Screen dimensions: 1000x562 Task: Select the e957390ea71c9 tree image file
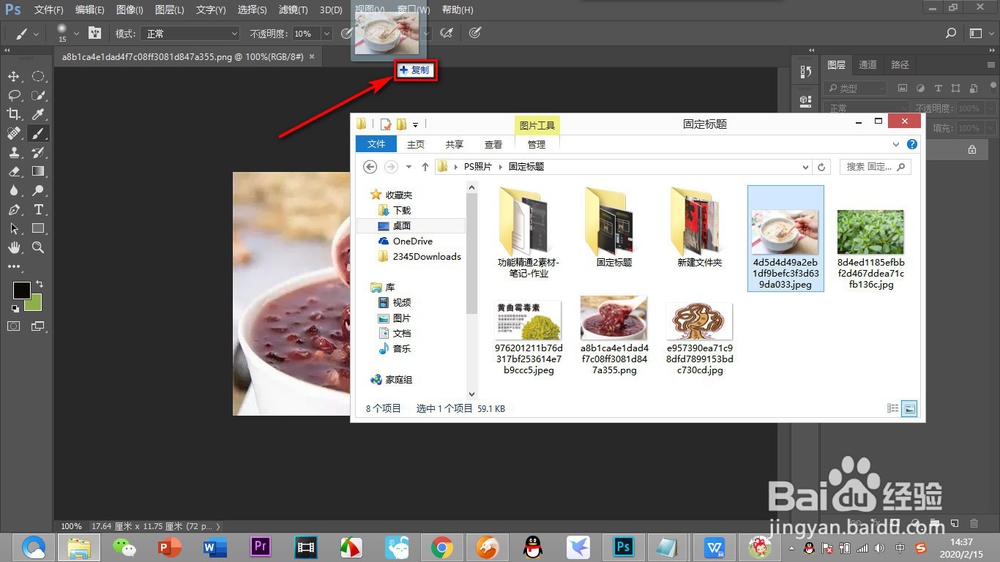(x=700, y=338)
